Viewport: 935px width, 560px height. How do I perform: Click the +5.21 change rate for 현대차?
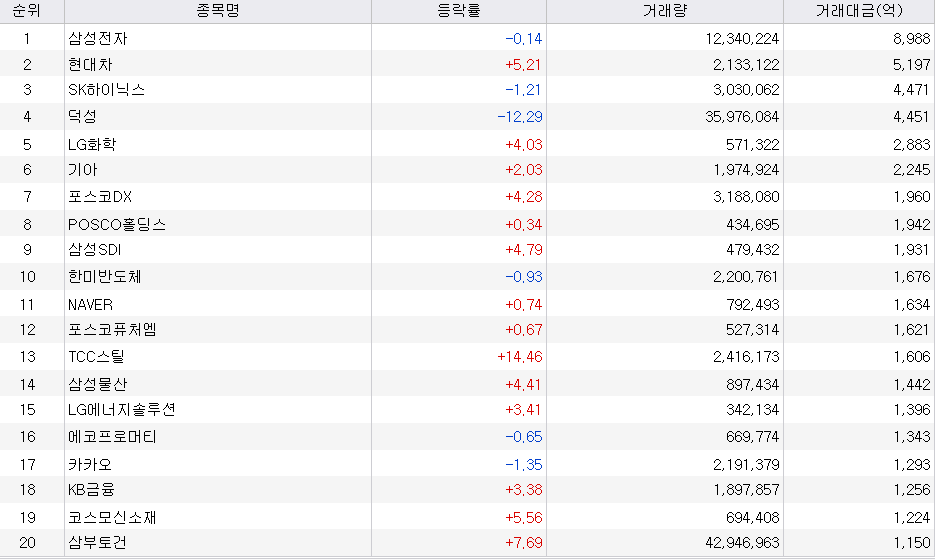tap(524, 65)
